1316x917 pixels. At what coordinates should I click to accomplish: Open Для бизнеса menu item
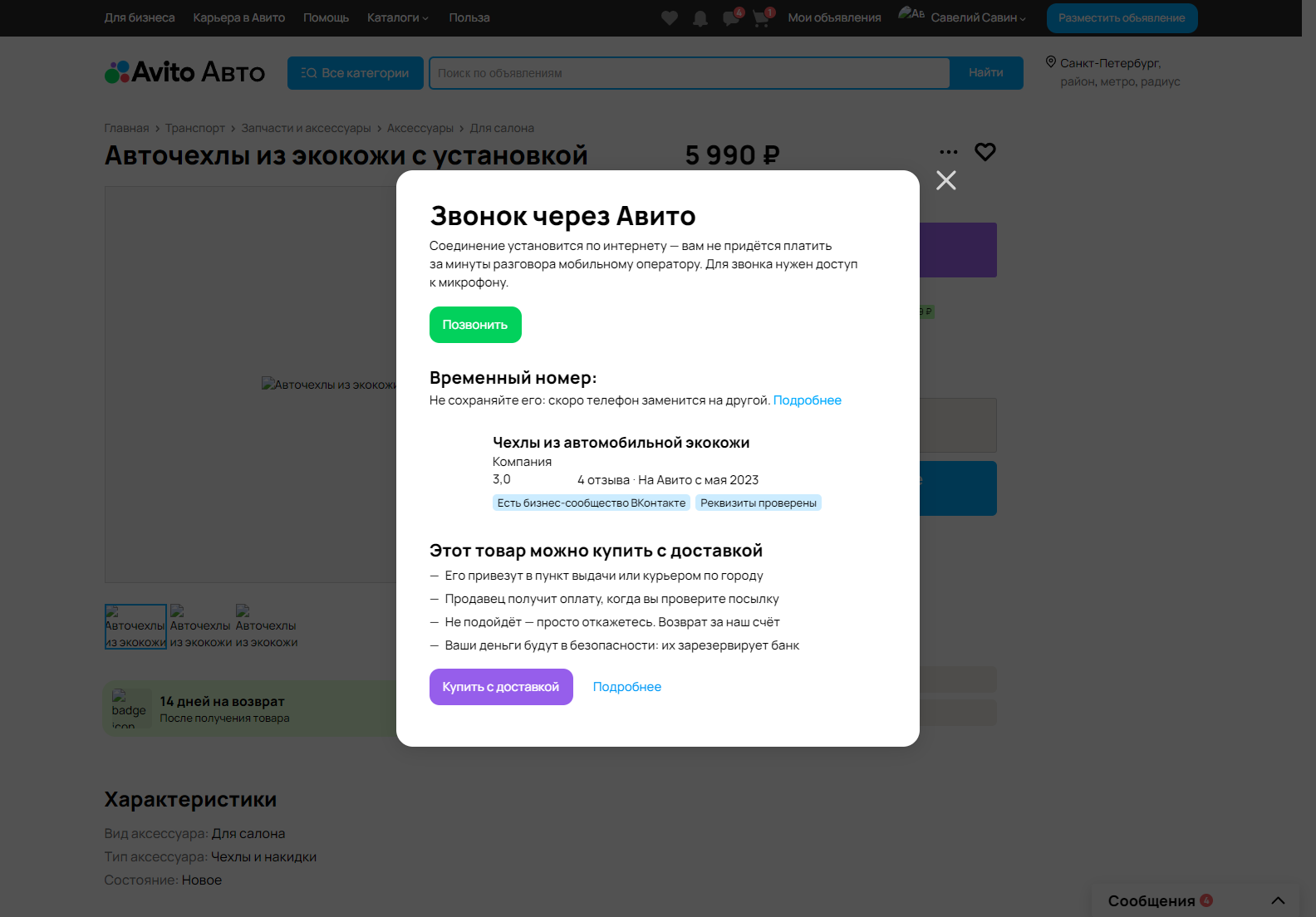pyautogui.click(x=140, y=17)
